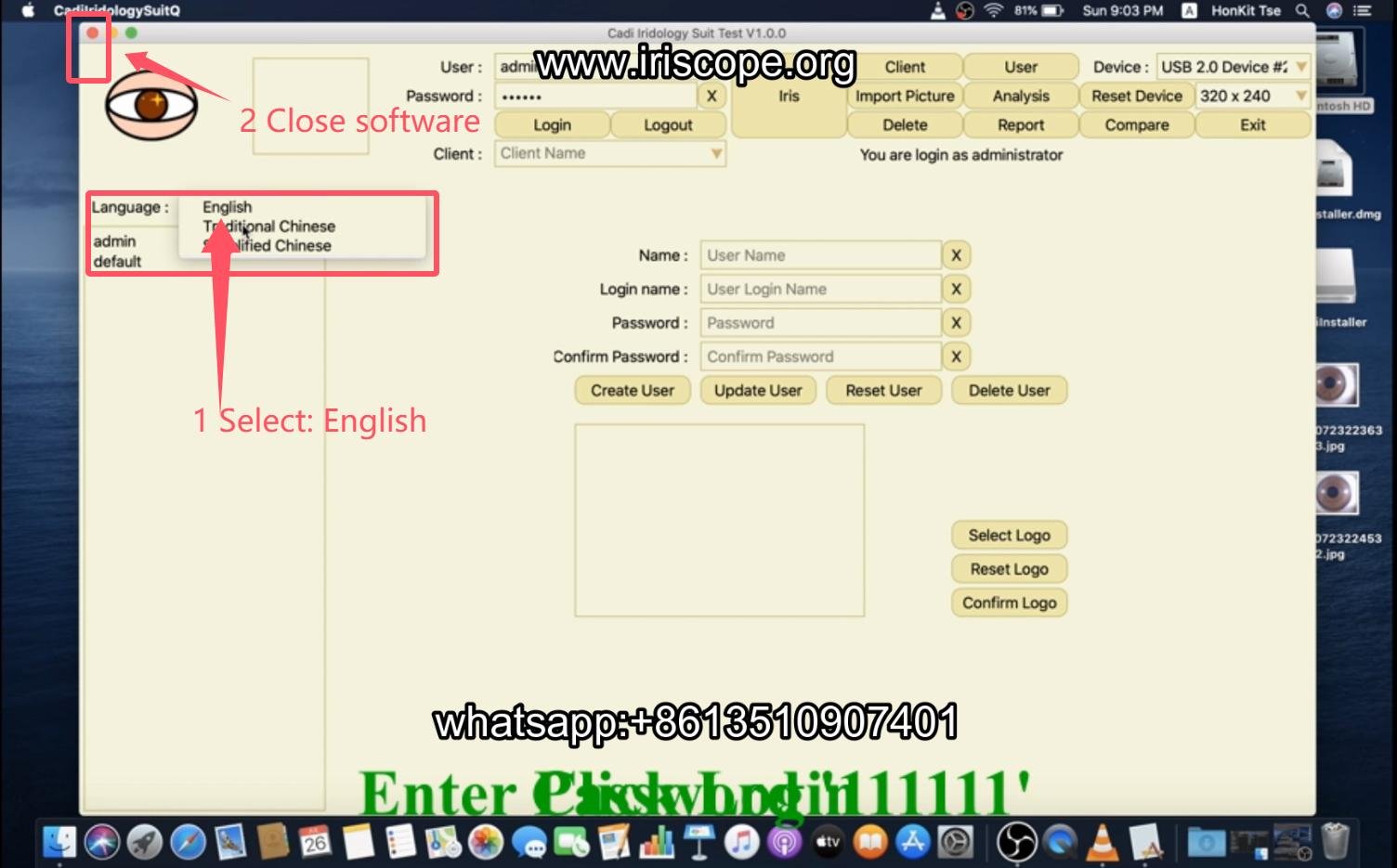Click the Exit button
1397x868 pixels.
(x=1253, y=125)
